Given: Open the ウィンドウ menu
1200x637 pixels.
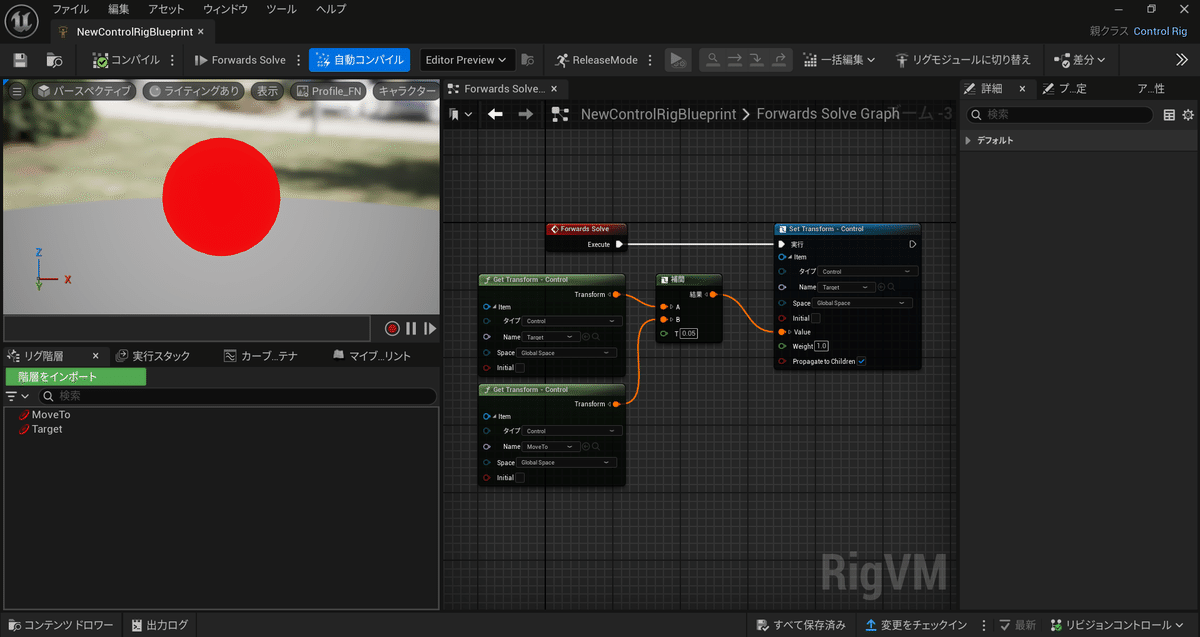Looking at the screenshot, I should (225, 9).
